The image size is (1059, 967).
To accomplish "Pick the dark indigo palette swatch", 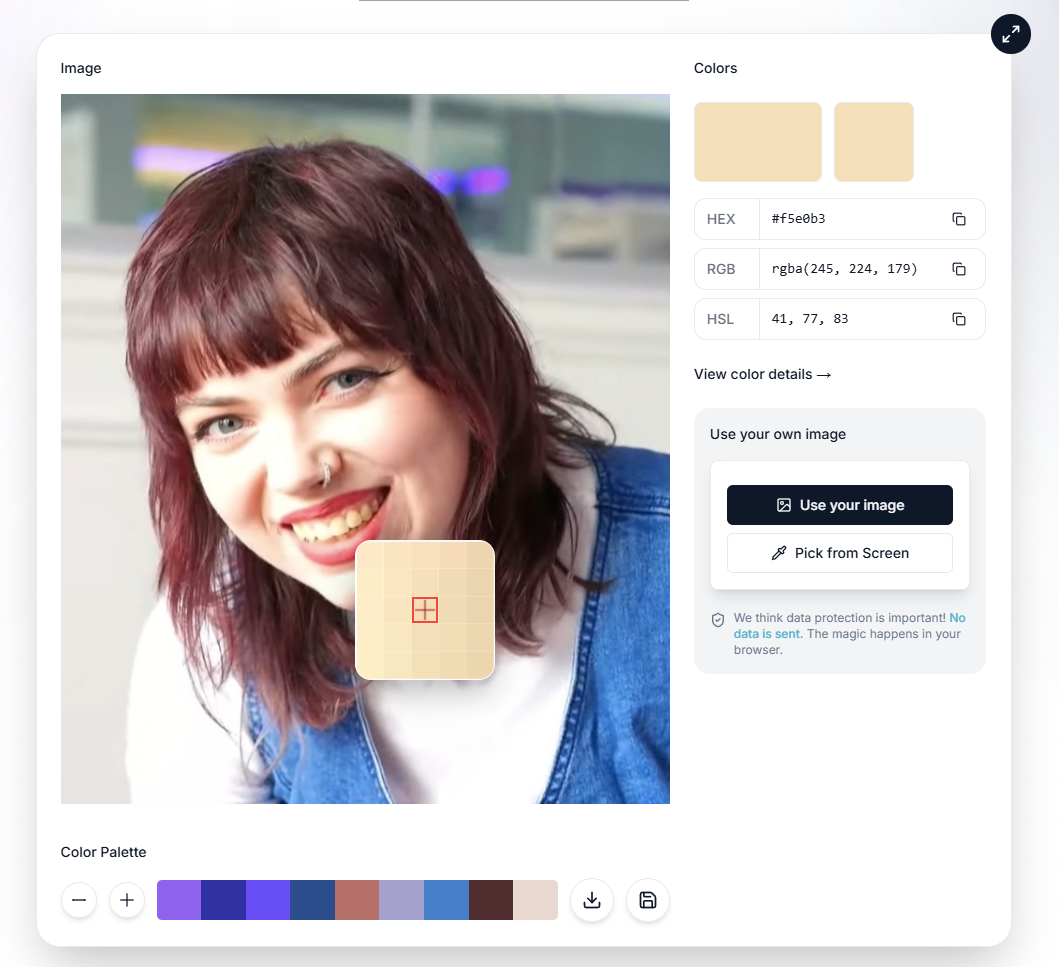I will [224, 900].
